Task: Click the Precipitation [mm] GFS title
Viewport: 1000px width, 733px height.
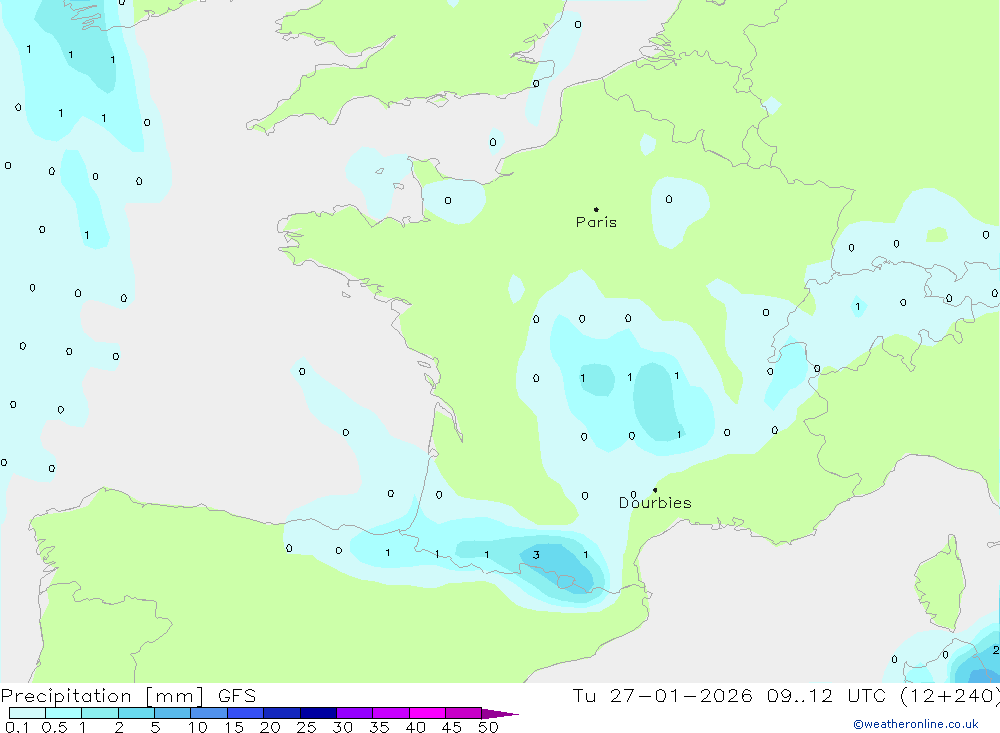Action: coord(128,695)
